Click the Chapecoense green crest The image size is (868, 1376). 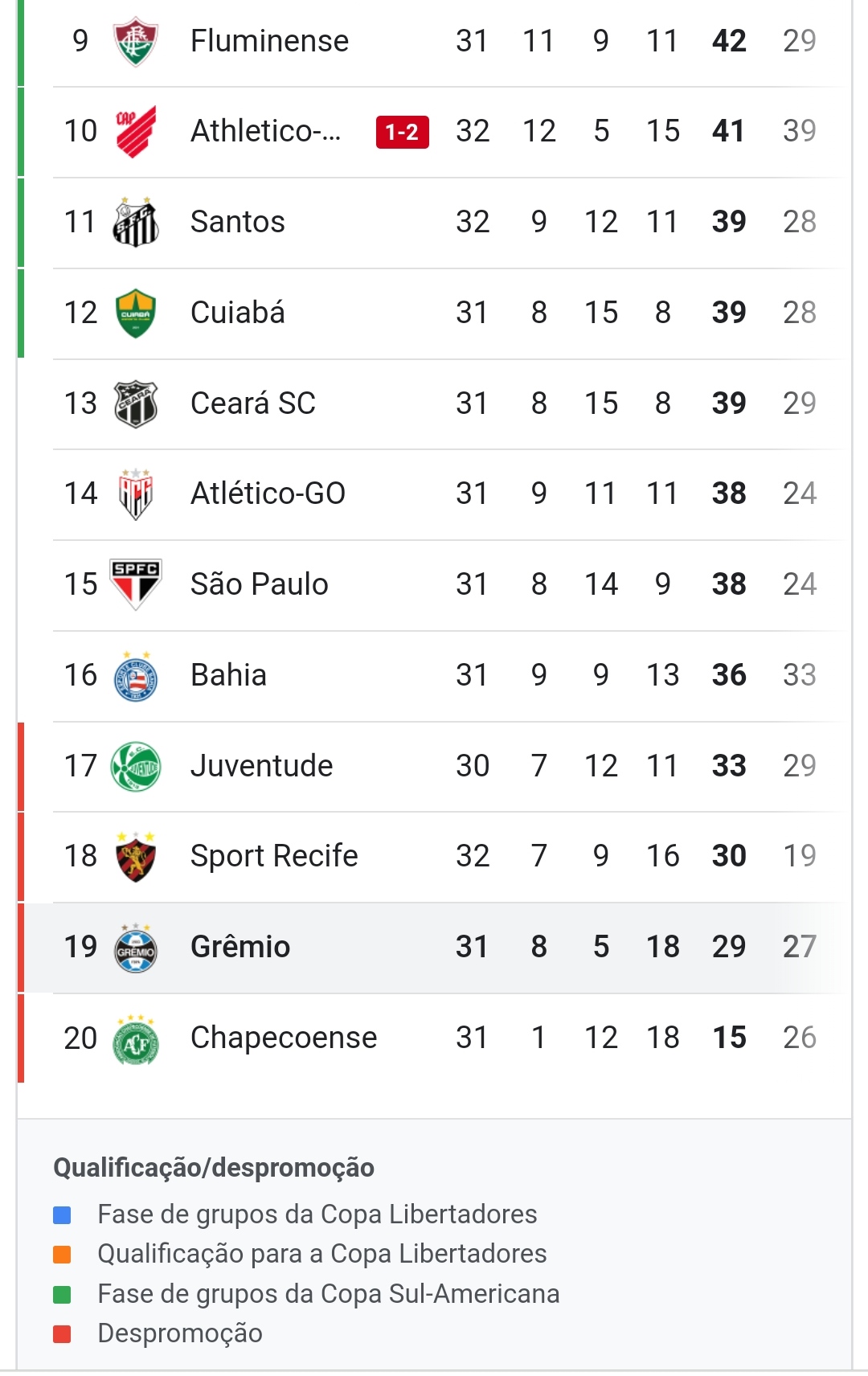(x=136, y=1038)
